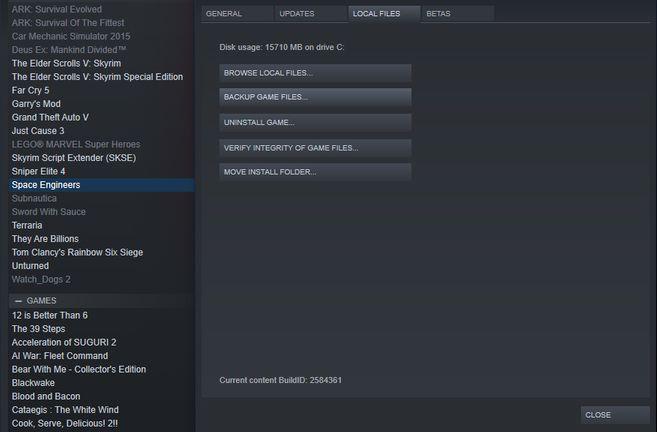
Task: Select Space Engineers in library
Action: (101, 185)
